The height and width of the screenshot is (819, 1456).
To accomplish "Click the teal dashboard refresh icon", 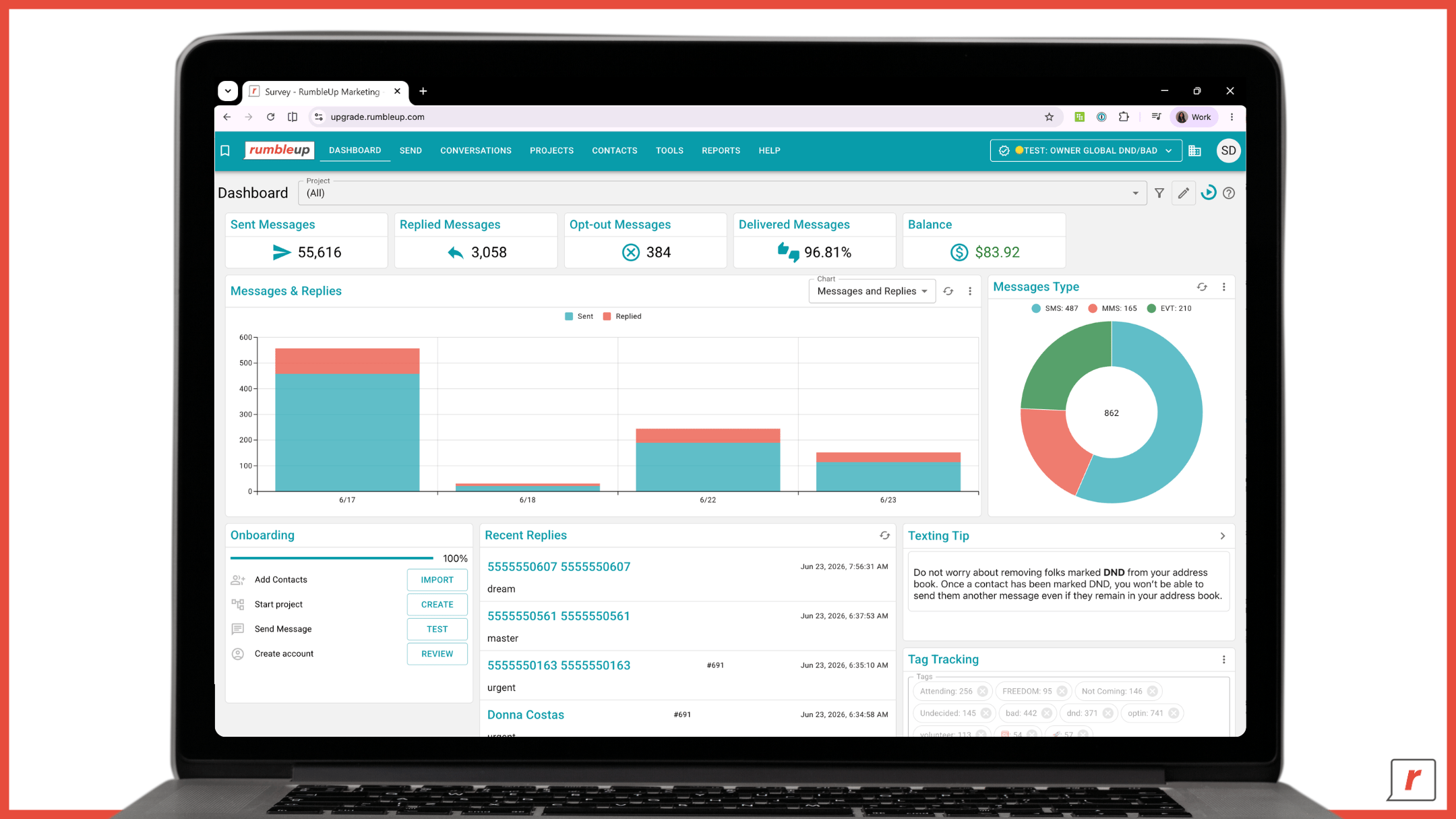I will (1209, 193).
